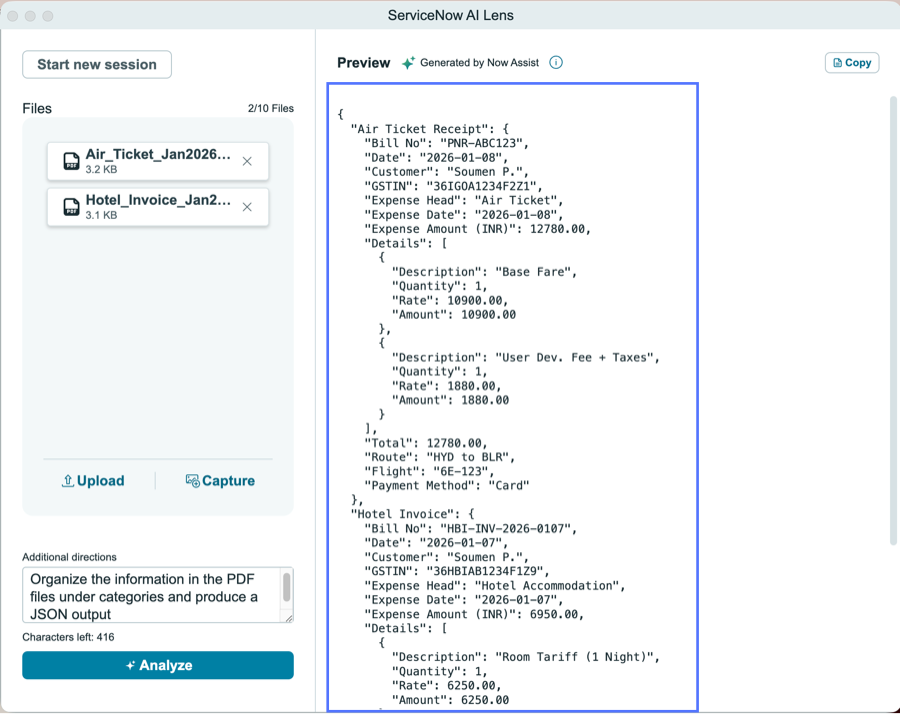The width and height of the screenshot is (900, 714).
Task: Open the Air_Ticket_Jan2026 file entry
Action: [158, 161]
